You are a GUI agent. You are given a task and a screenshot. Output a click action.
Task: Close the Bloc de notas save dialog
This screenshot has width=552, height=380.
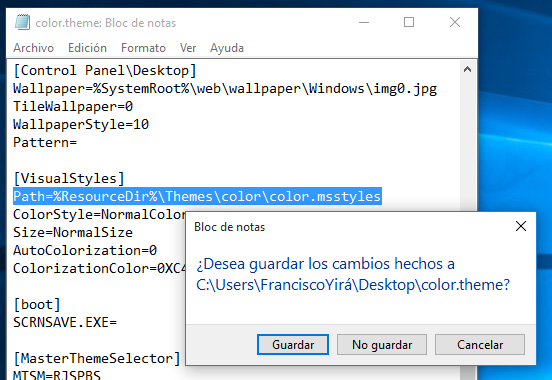[521, 226]
